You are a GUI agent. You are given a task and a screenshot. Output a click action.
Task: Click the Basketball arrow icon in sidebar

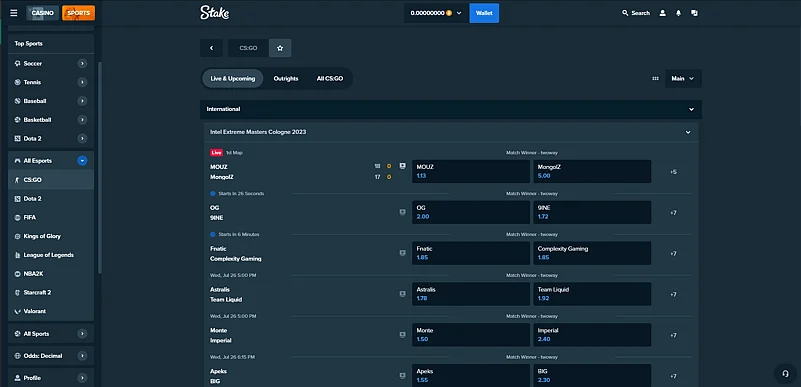coord(82,120)
